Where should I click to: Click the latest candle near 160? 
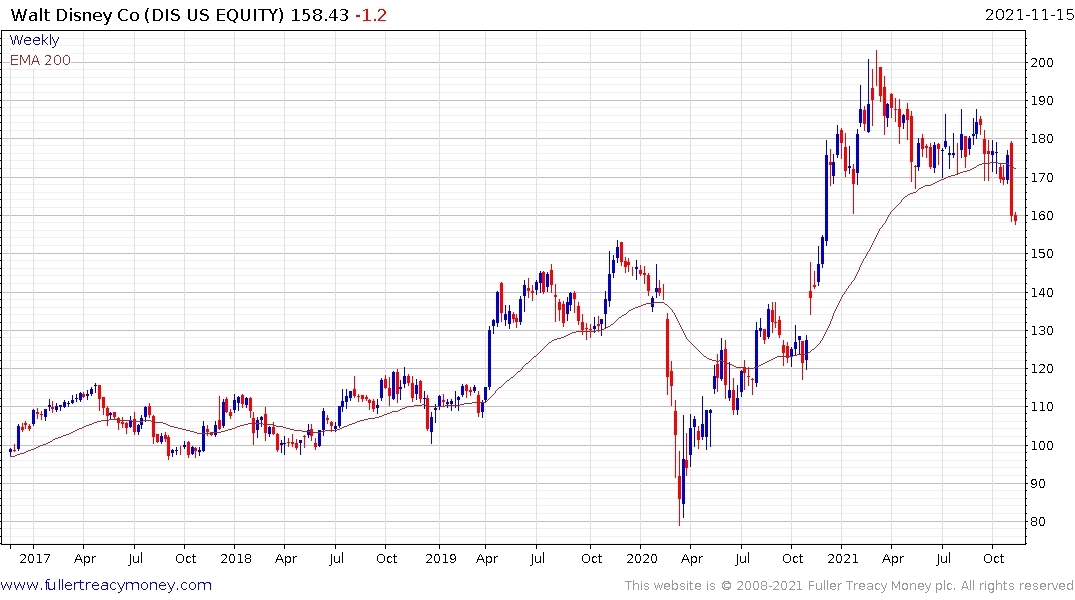click(x=1015, y=218)
